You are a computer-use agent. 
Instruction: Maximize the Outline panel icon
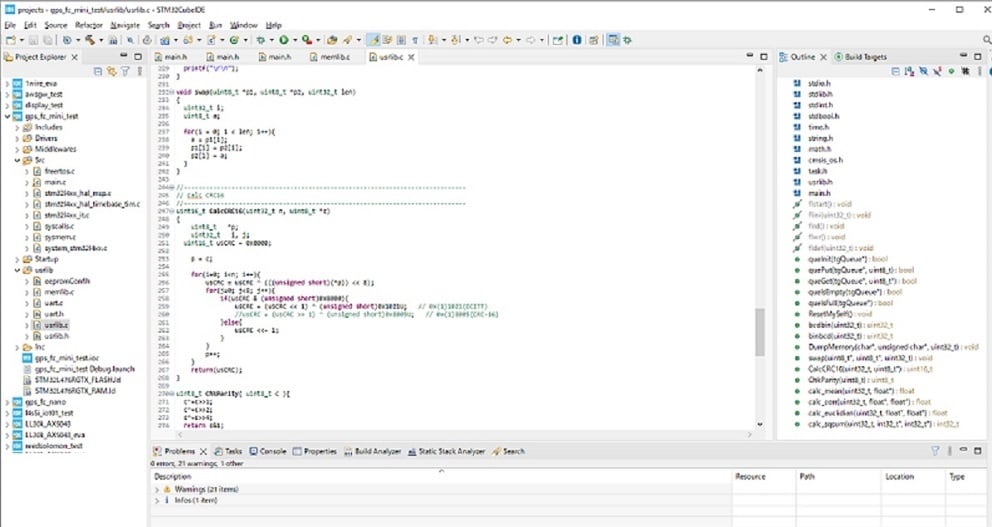(x=977, y=56)
